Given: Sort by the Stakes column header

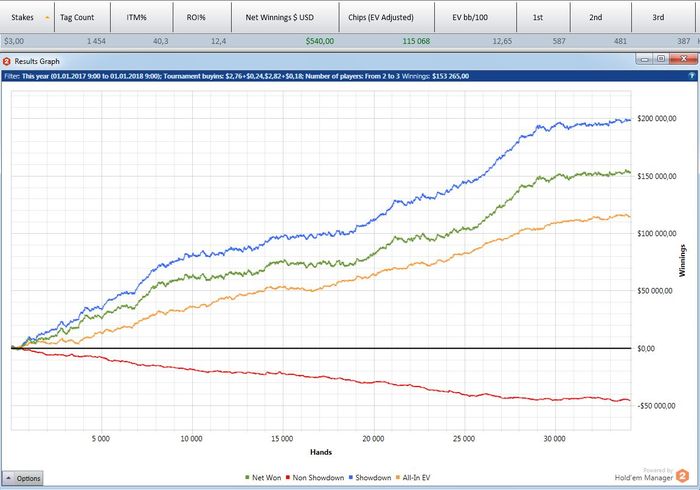Looking at the screenshot, I should pyautogui.click(x=27, y=17).
